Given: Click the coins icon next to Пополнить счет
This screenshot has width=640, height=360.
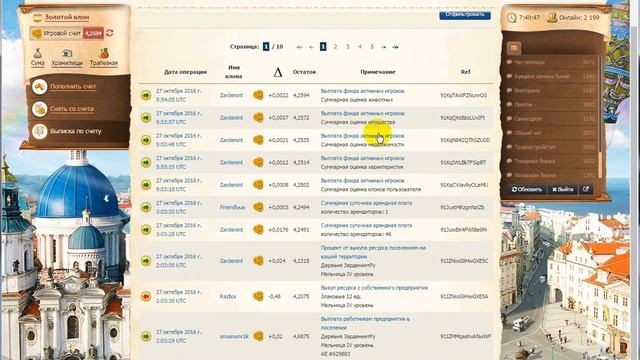Looking at the screenshot, I should [40, 87].
